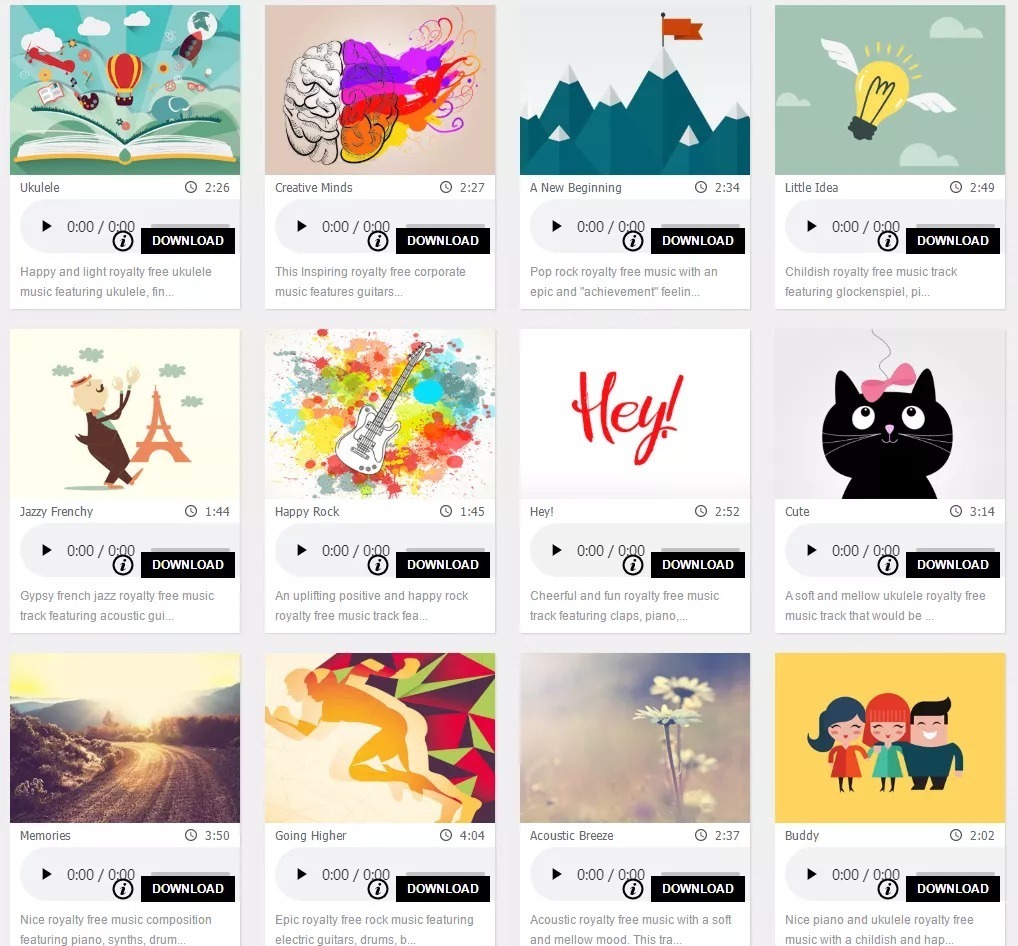The height and width of the screenshot is (946, 1018).
Task: Click info icon for Buddy track
Action: (888, 890)
